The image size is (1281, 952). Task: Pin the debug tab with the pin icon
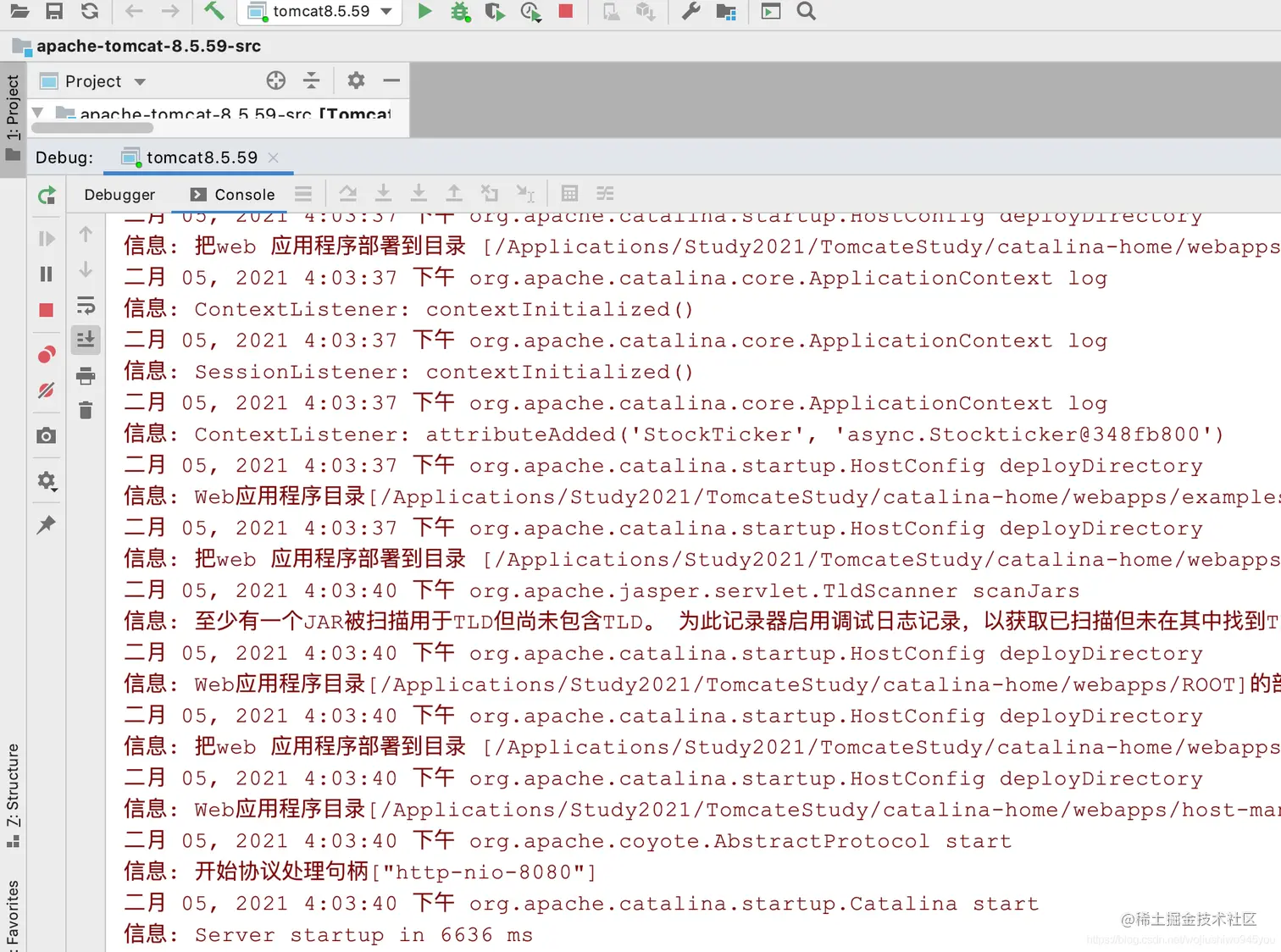click(47, 525)
